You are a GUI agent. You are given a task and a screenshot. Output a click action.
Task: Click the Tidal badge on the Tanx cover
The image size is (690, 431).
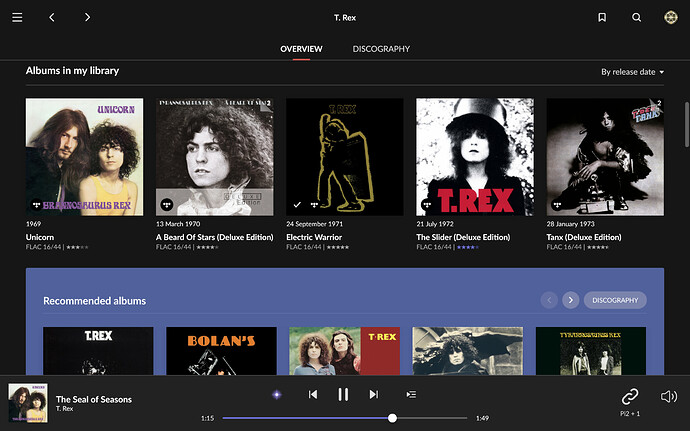point(557,205)
